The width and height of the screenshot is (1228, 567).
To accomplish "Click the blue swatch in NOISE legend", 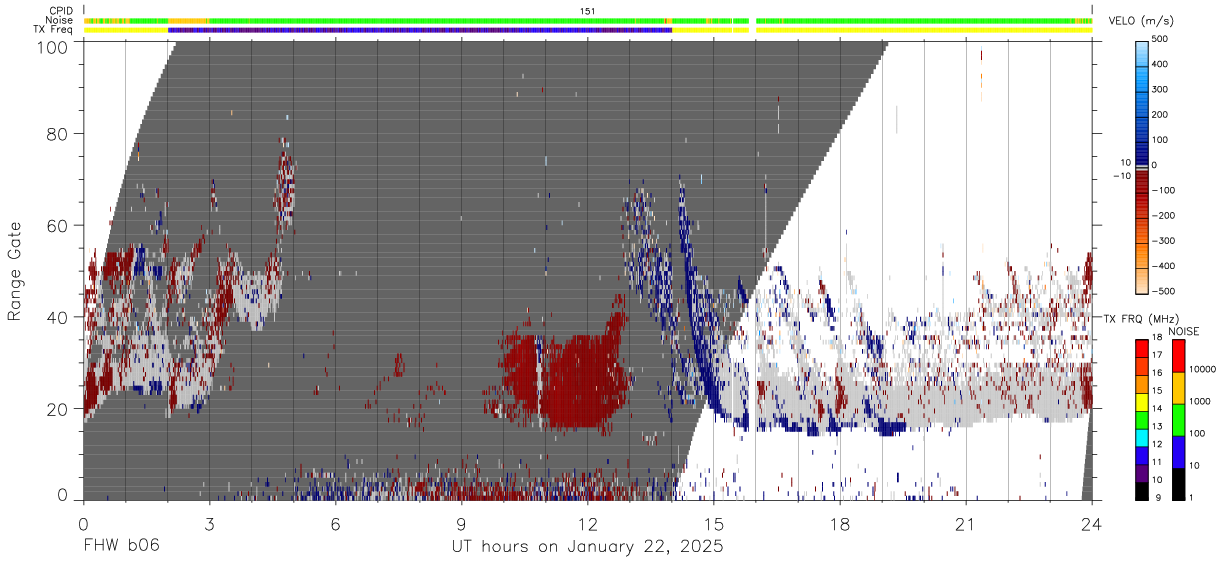I will (x=1178, y=452).
